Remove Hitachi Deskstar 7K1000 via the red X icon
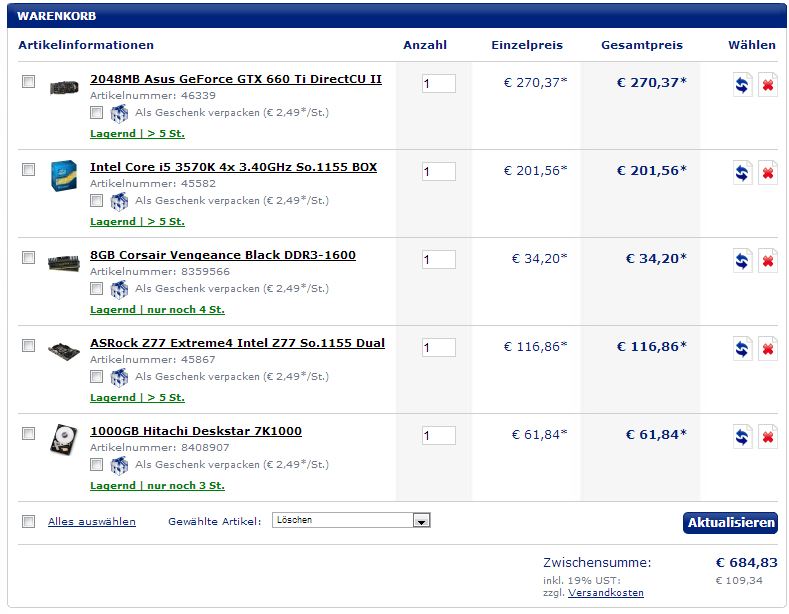789x614 pixels. tap(768, 437)
